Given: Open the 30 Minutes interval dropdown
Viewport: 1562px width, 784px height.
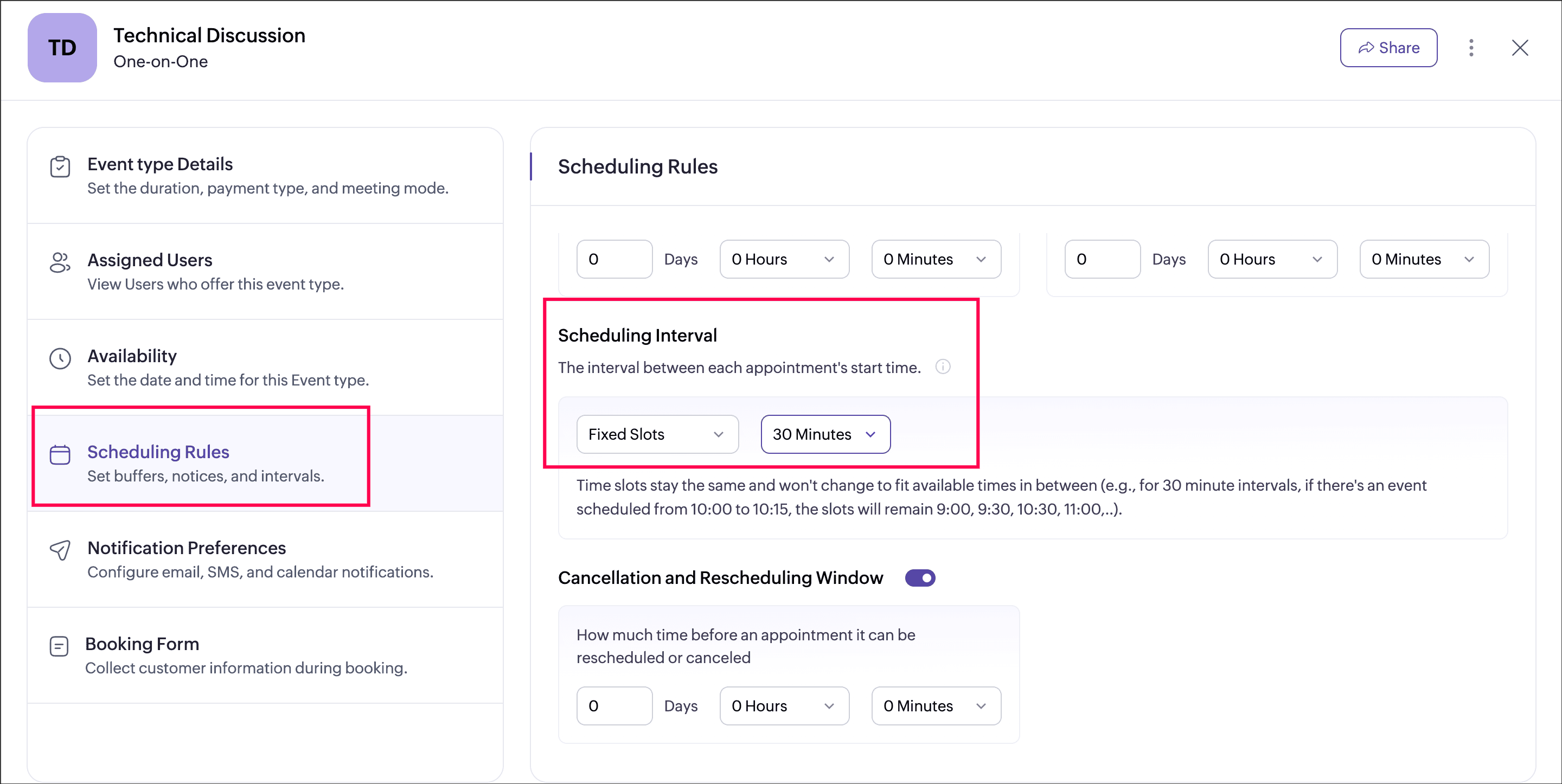Looking at the screenshot, I should point(825,434).
